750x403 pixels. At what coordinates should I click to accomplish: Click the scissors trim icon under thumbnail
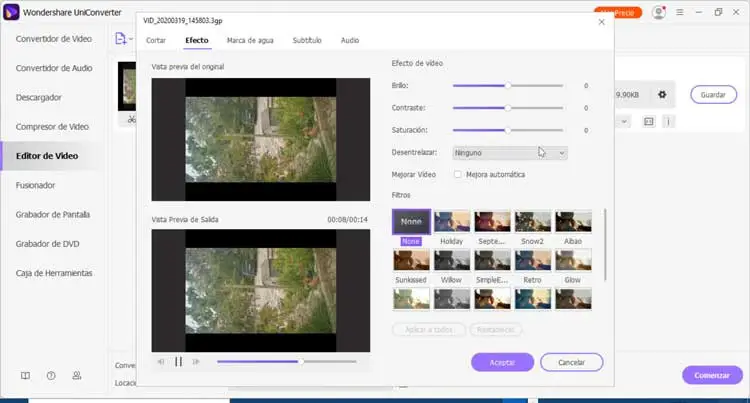tap(131, 120)
